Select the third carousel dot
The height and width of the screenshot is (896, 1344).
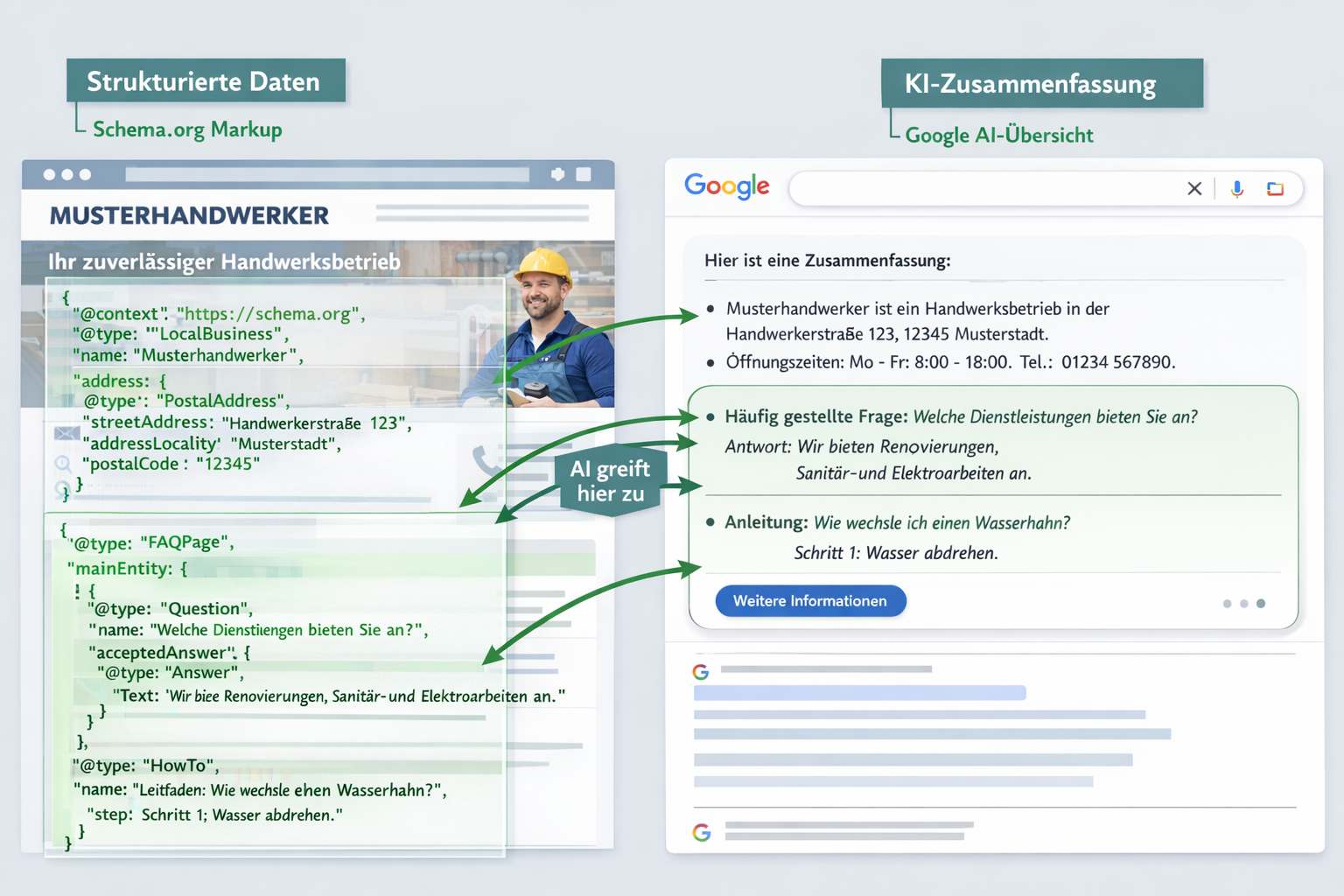[x=1260, y=603]
